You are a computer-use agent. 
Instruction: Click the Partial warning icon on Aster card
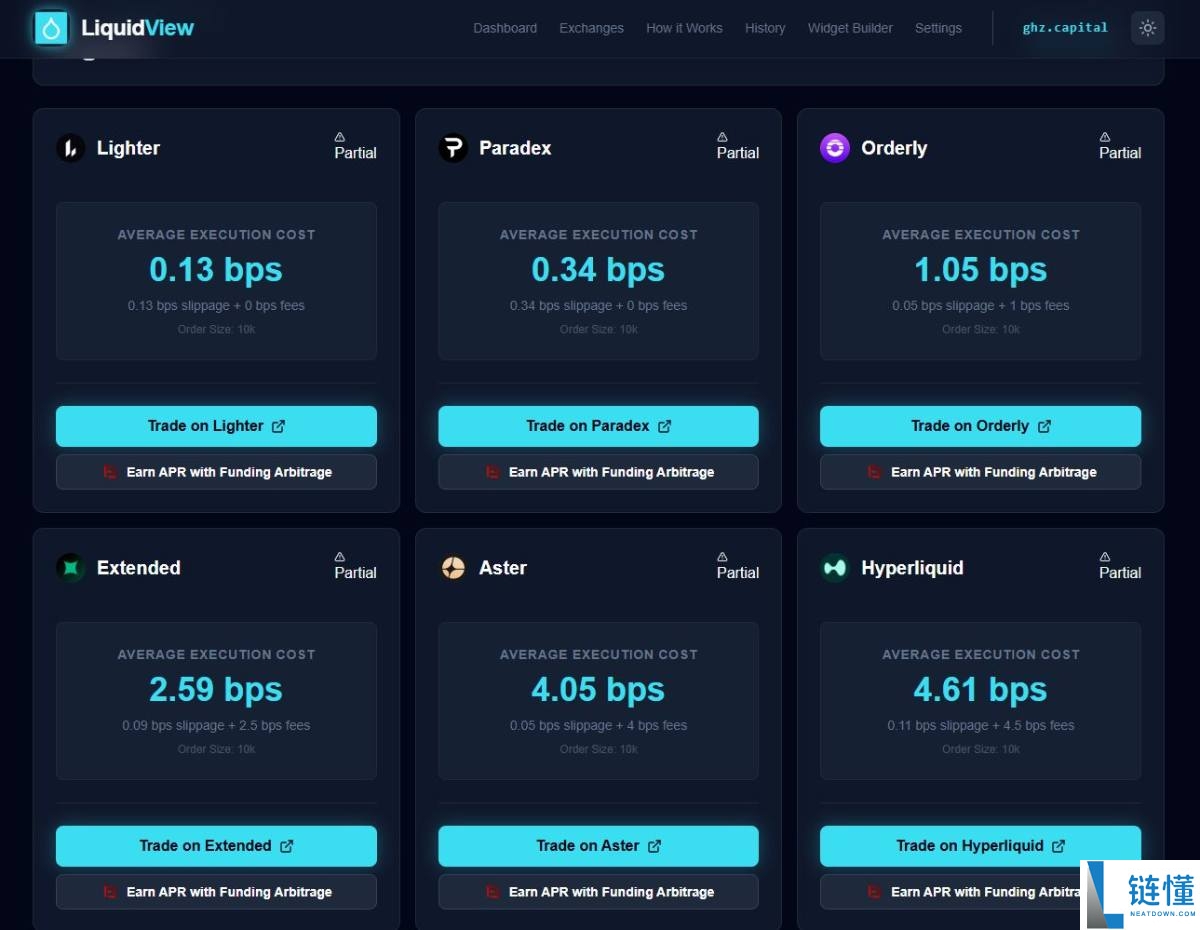click(x=722, y=557)
